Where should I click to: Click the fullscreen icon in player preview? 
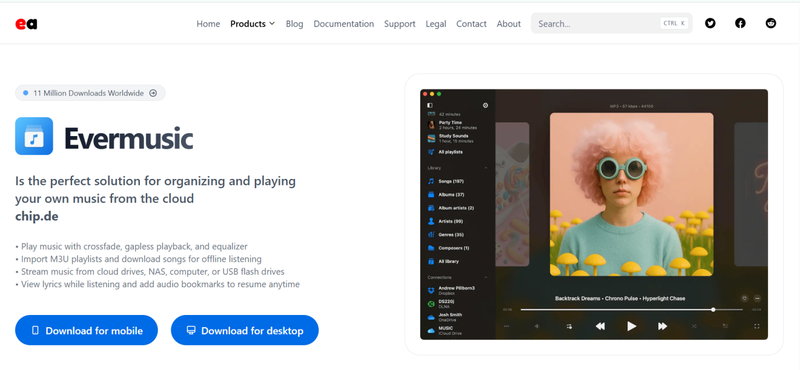(757, 326)
